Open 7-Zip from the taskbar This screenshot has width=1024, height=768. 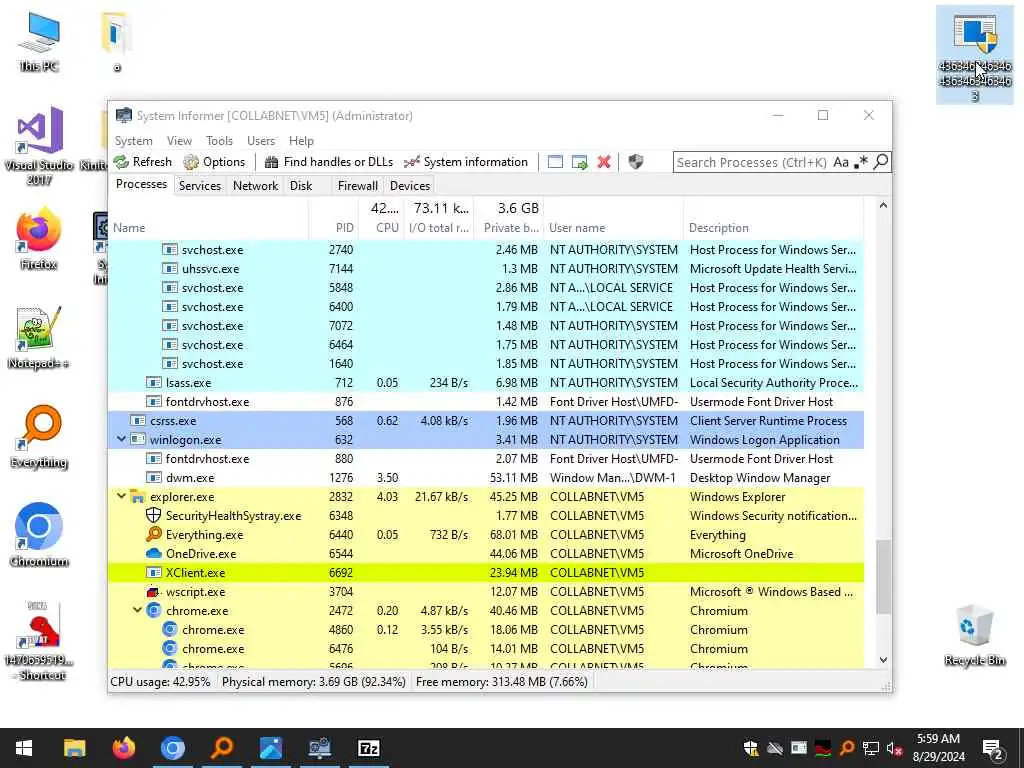pos(369,748)
